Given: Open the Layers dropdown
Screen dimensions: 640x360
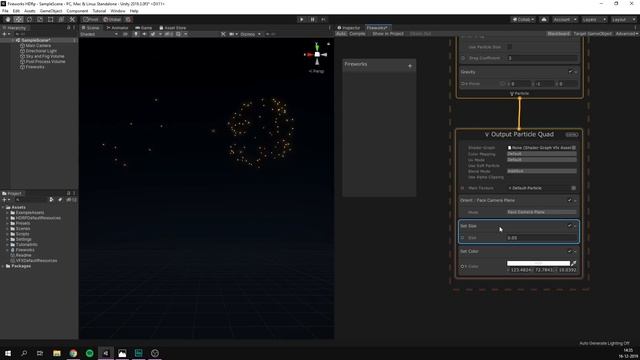Looking at the screenshot, I should pos(594,19).
